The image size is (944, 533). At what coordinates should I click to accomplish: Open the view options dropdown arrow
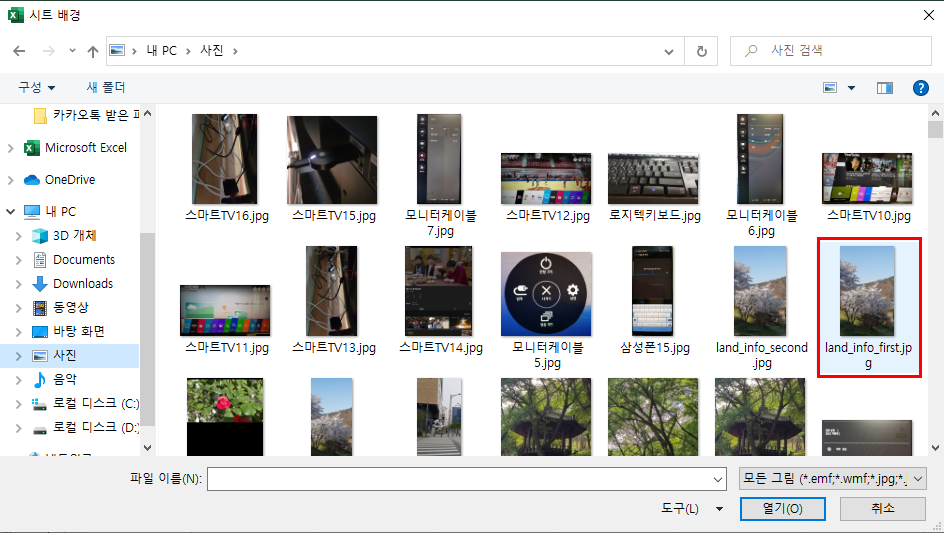851,88
